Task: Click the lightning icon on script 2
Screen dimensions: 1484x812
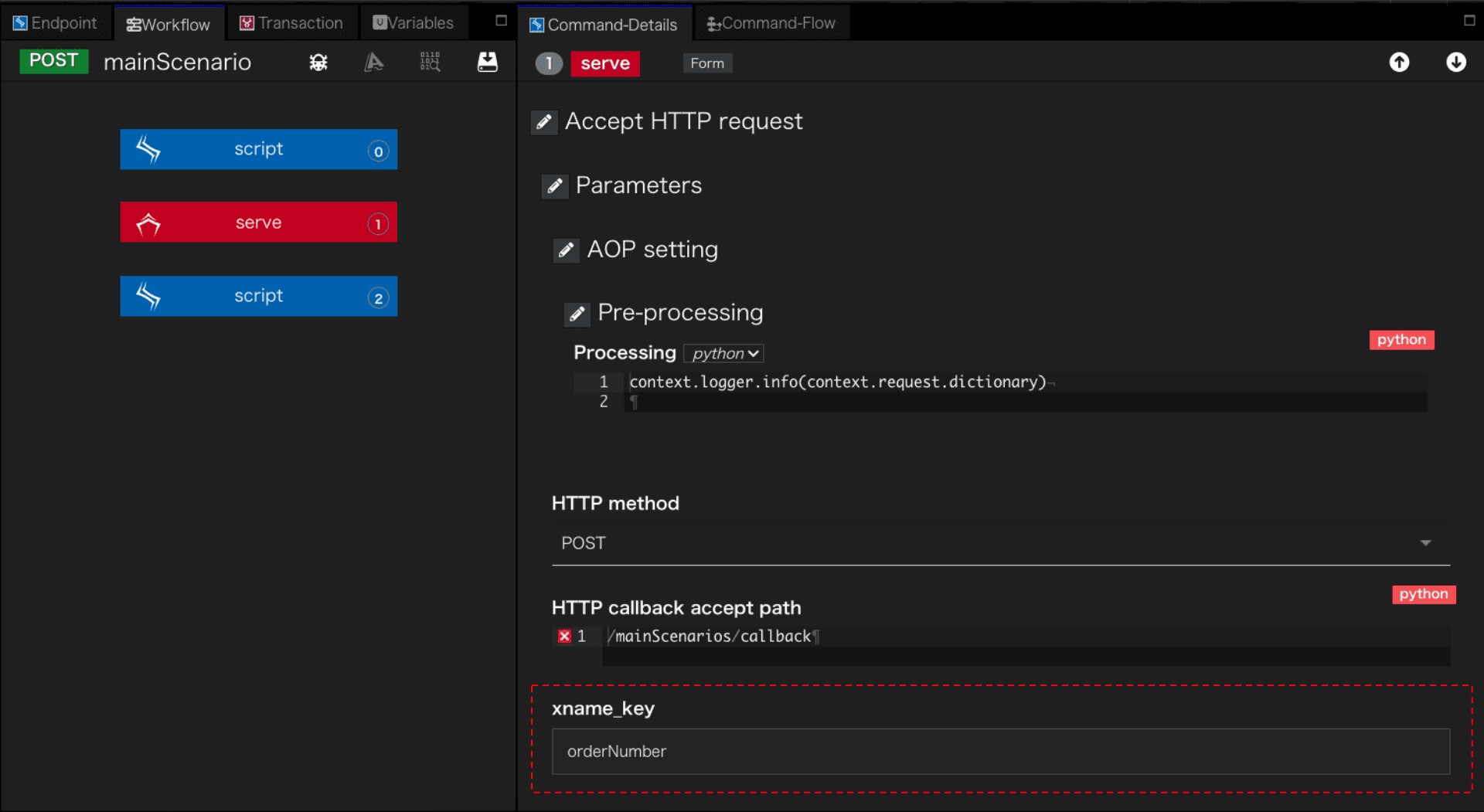Action: pos(148,296)
